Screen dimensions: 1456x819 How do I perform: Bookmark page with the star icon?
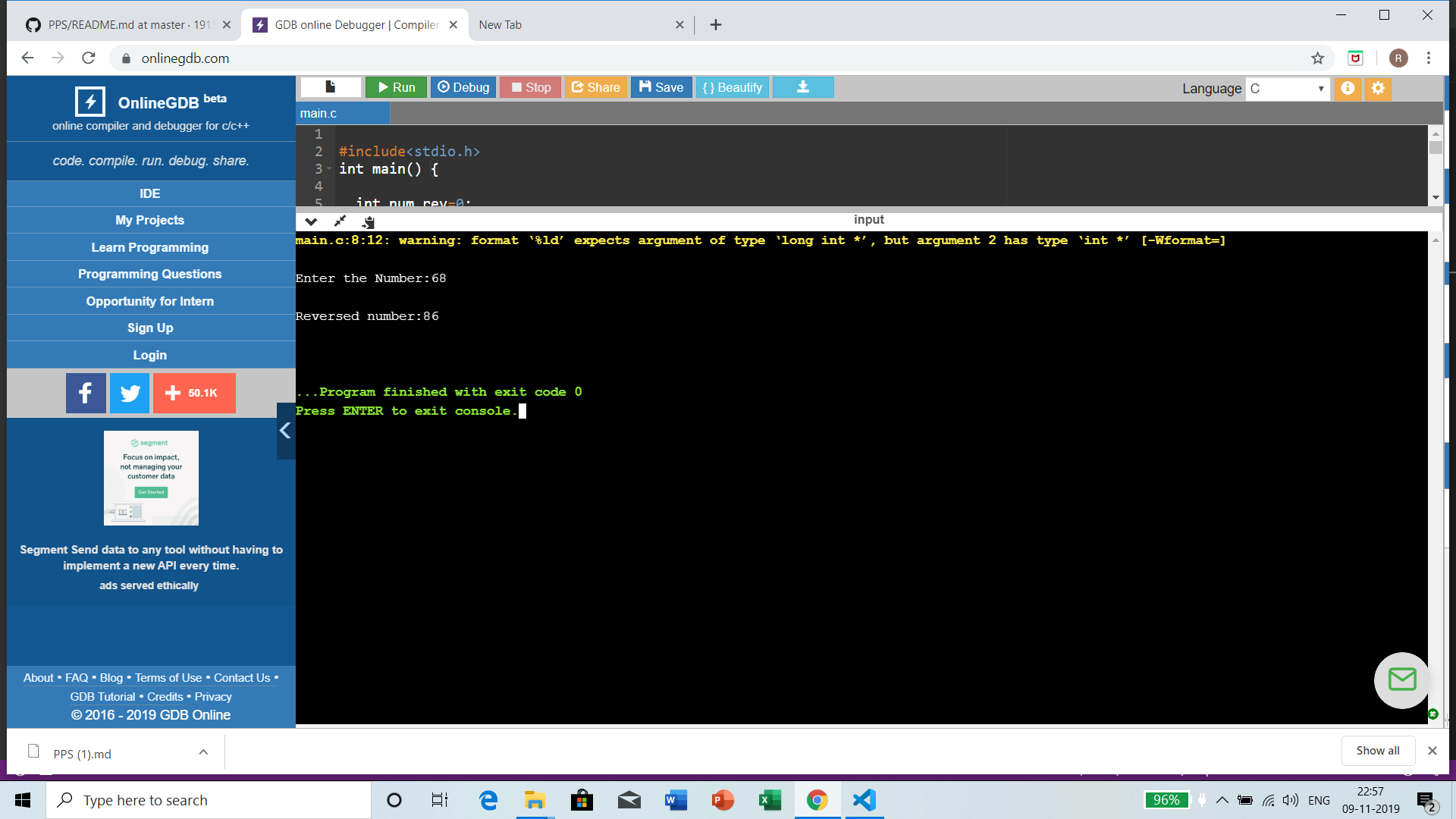coord(1317,58)
